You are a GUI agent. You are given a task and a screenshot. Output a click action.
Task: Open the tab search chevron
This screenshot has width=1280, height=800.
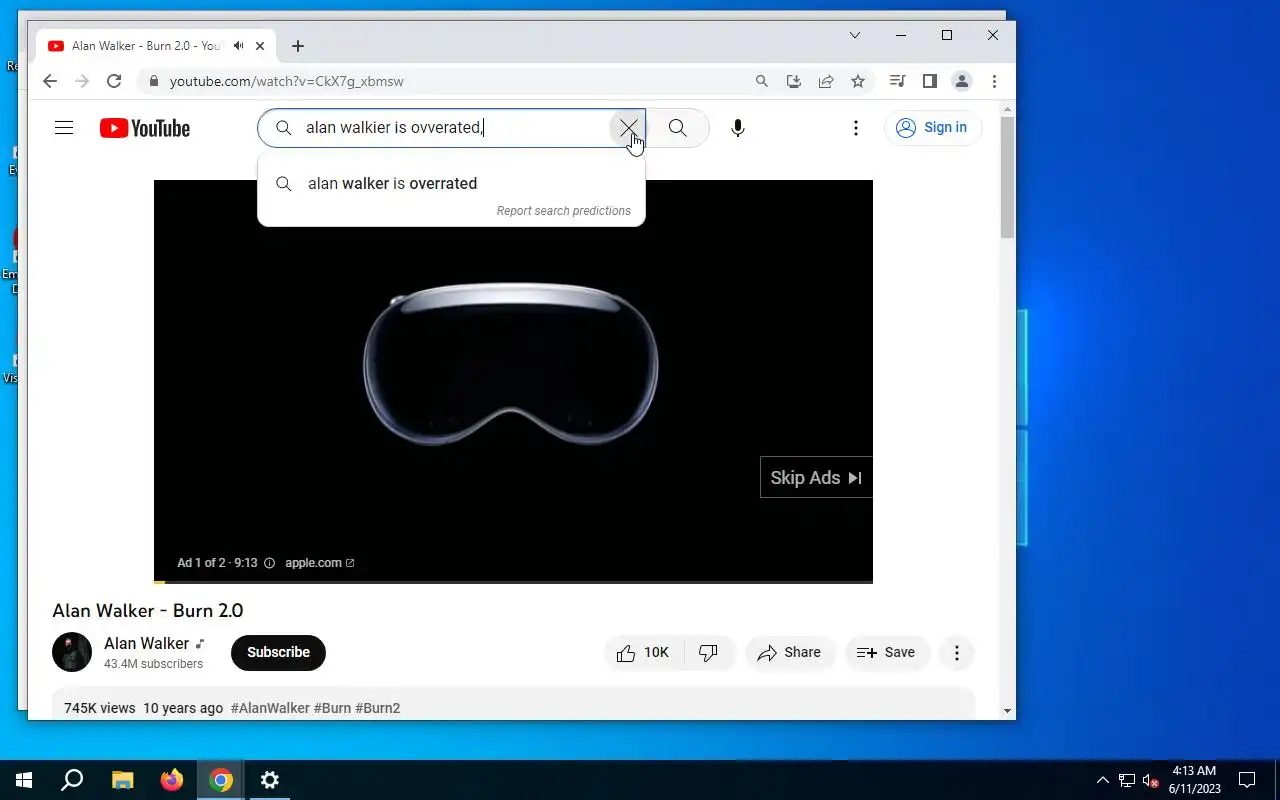click(x=855, y=35)
